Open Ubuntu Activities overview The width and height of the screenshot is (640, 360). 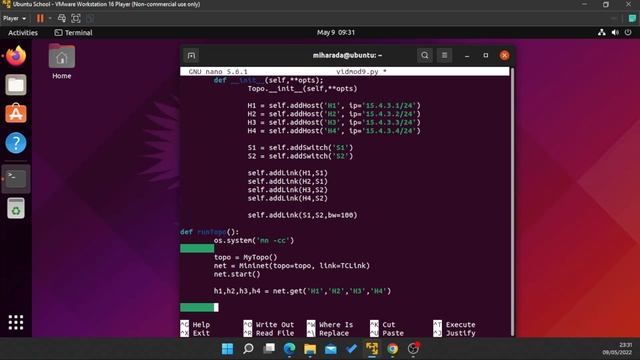click(x=23, y=33)
